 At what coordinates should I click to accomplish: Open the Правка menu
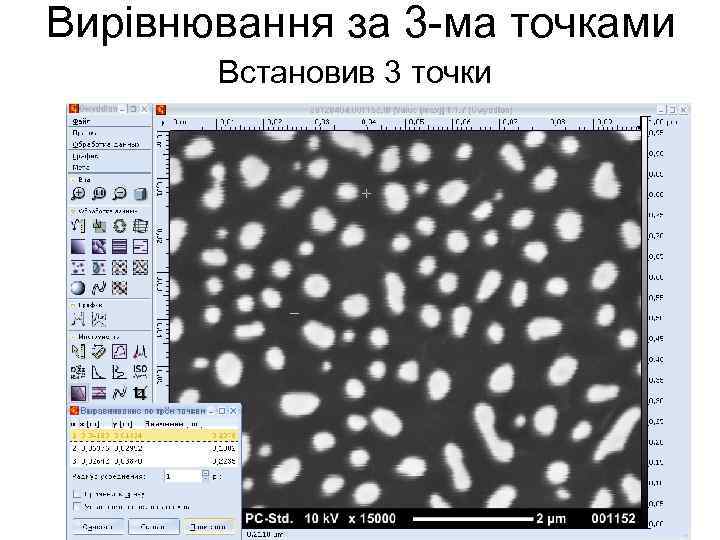tap(84, 133)
